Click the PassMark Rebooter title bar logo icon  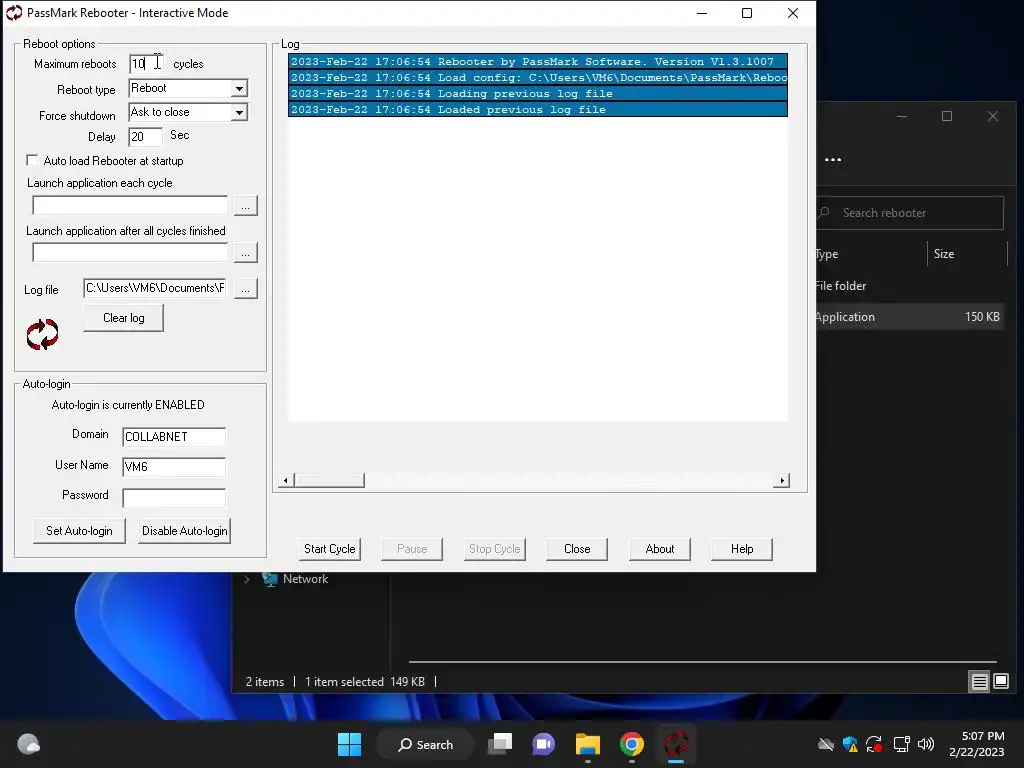tap(14, 12)
